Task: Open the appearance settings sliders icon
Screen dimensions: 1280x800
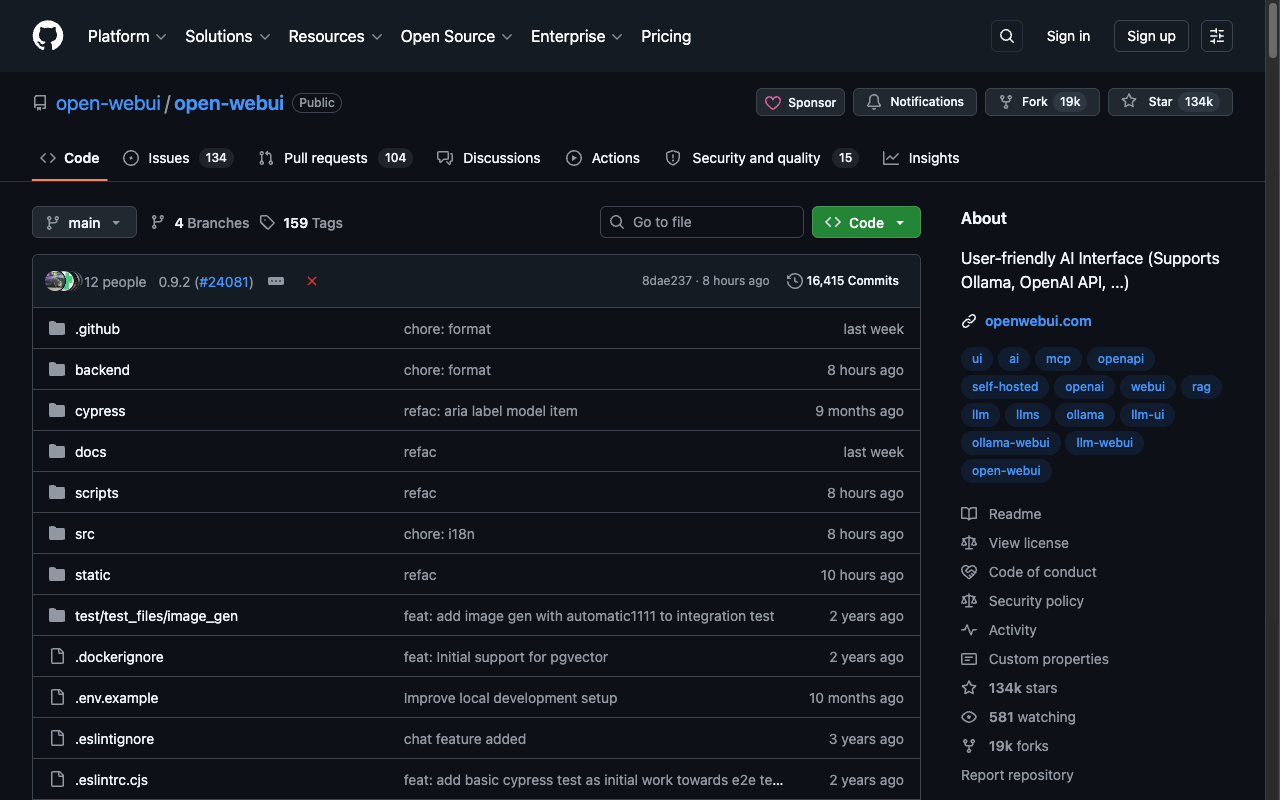Action: click(1216, 36)
